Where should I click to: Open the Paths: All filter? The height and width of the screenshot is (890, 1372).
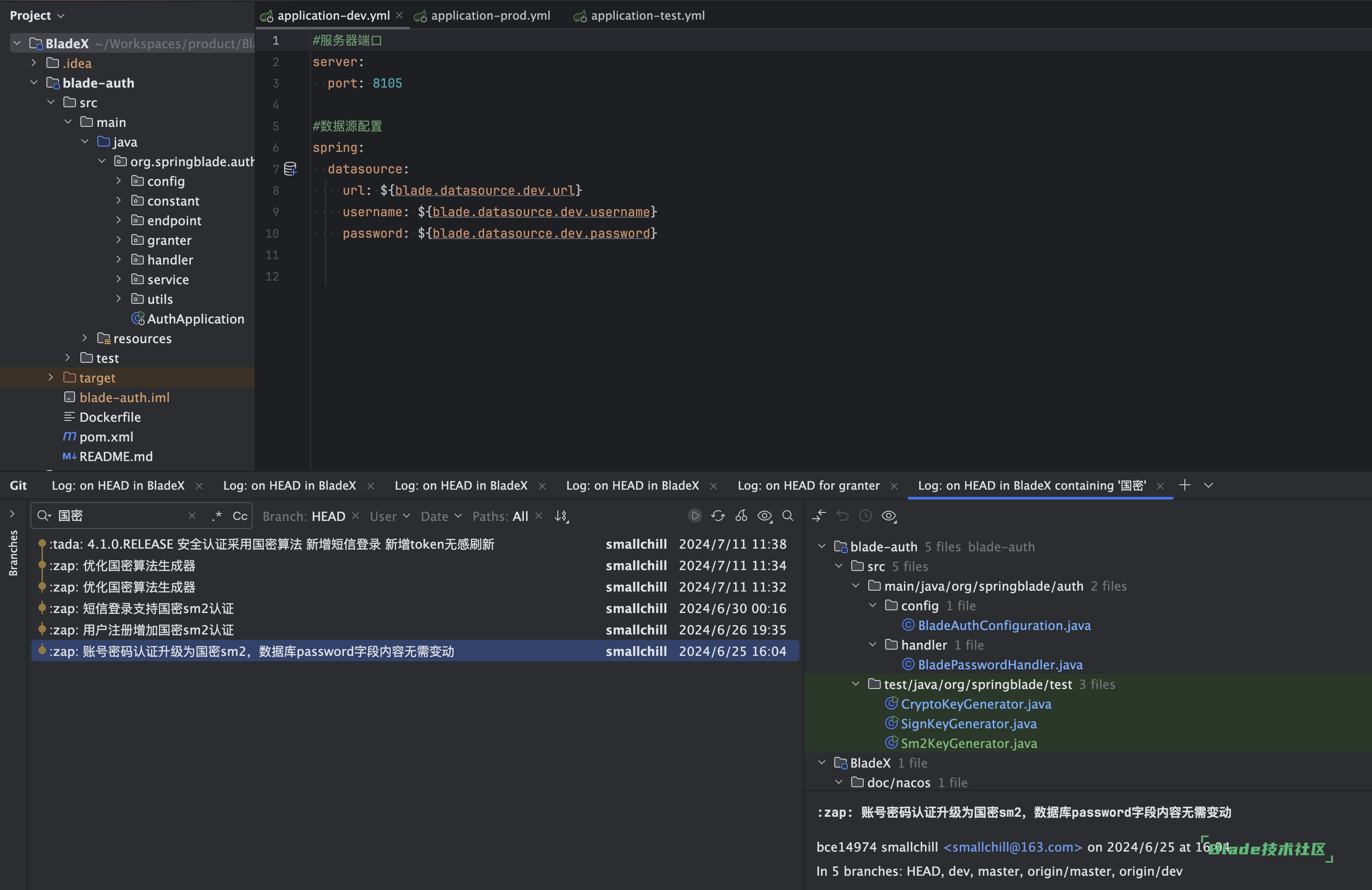click(x=500, y=516)
